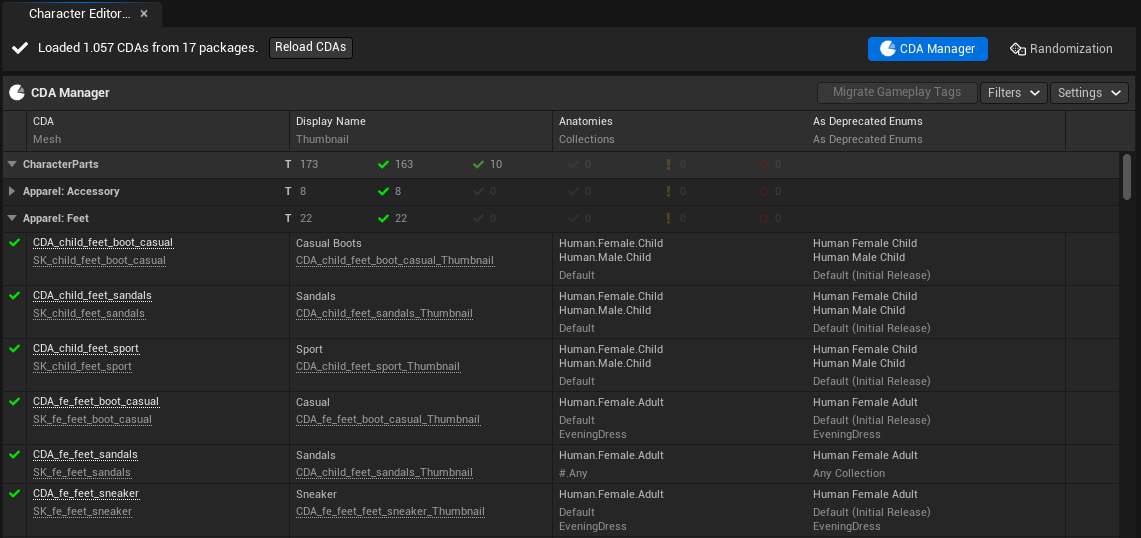Image resolution: width=1141 pixels, height=538 pixels.
Task: Click the yellow warning icon in CharacterParts row
Action: (x=668, y=164)
